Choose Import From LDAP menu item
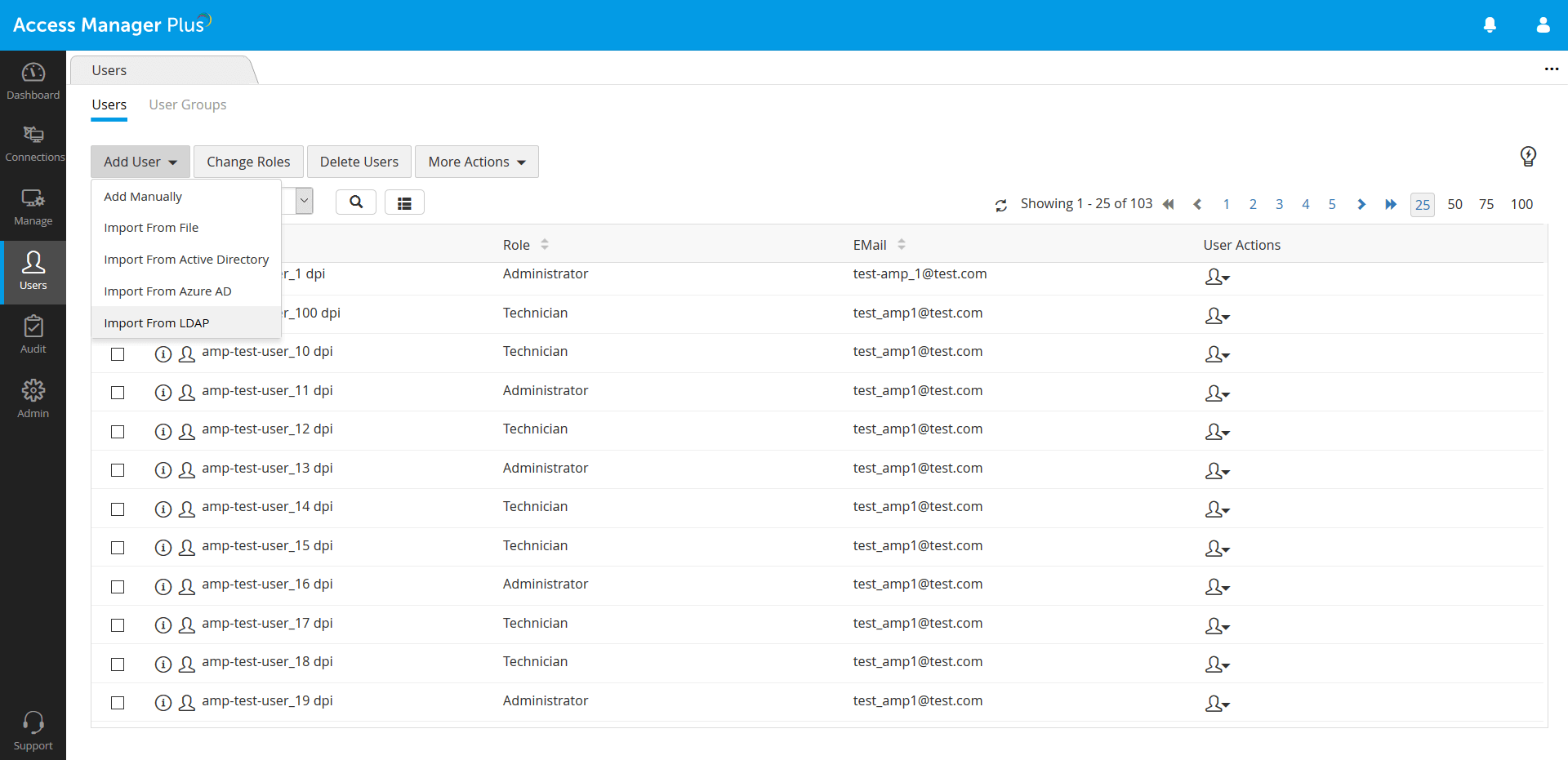The height and width of the screenshot is (760, 1568). coord(157,323)
